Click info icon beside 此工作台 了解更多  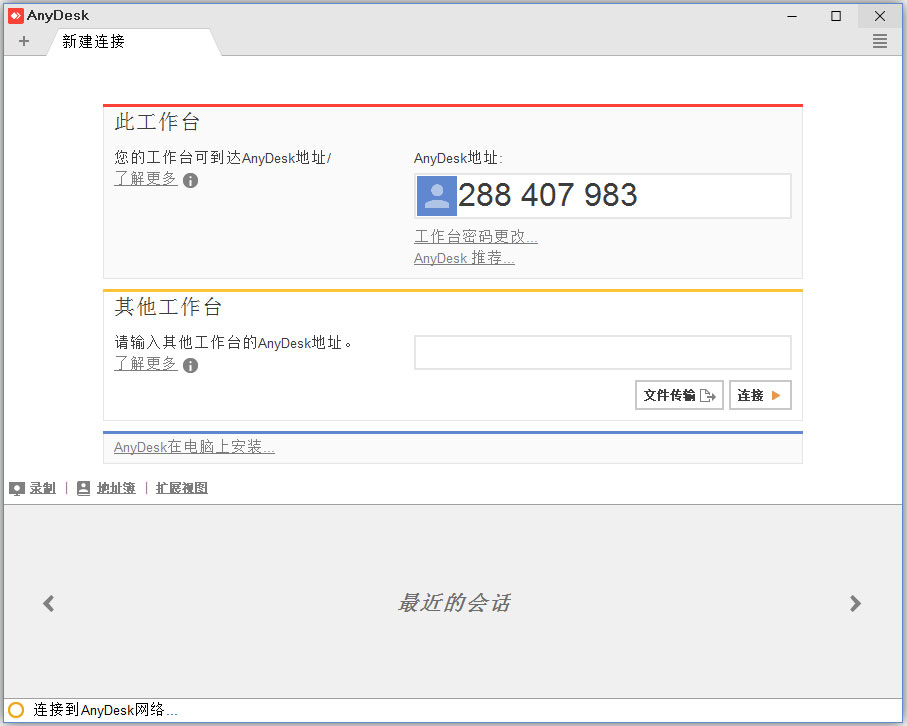190,180
